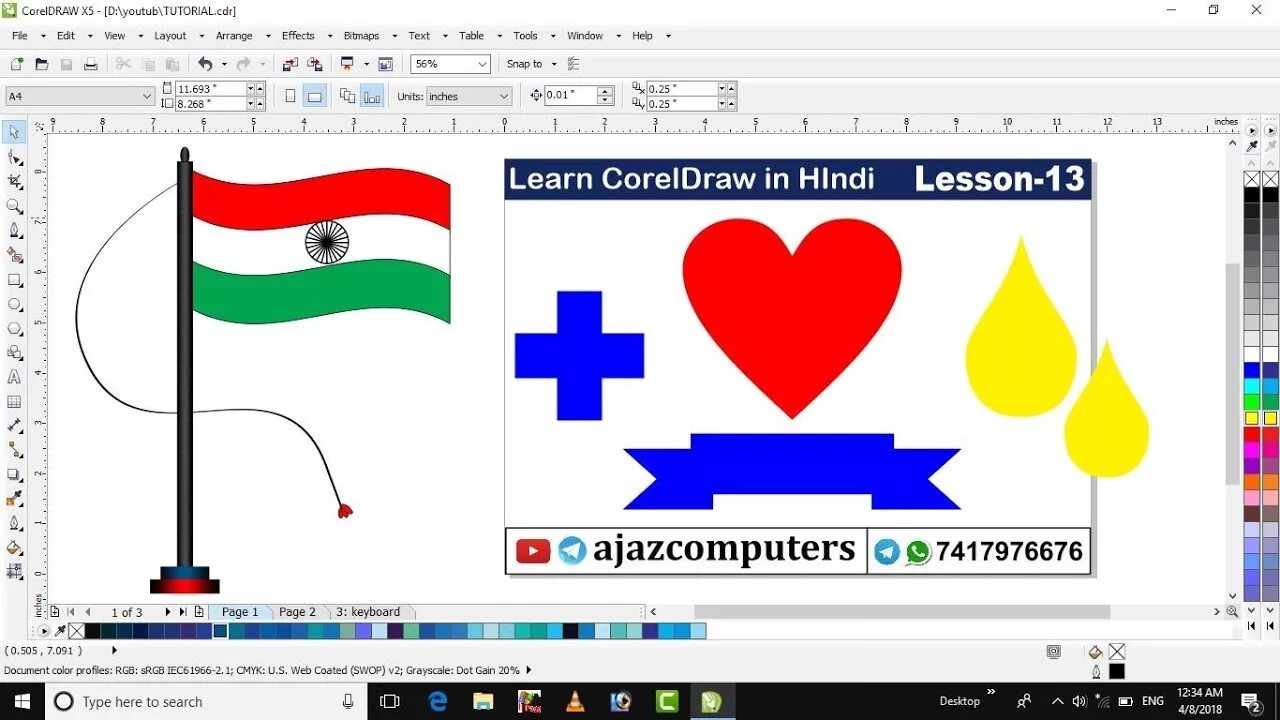1280x720 pixels.
Task: Toggle apply layout to current page
Action: click(372, 96)
